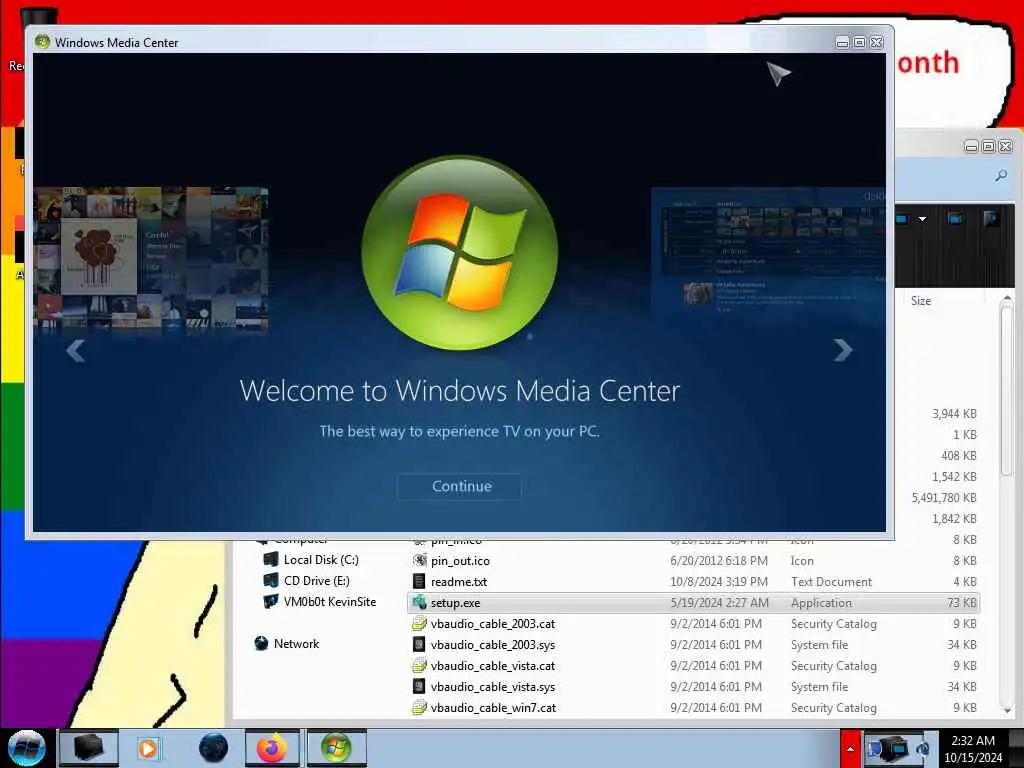Click the Local Disk (C:) drive icon
This screenshot has height=768, width=1024.
click(x=270, y=560)
